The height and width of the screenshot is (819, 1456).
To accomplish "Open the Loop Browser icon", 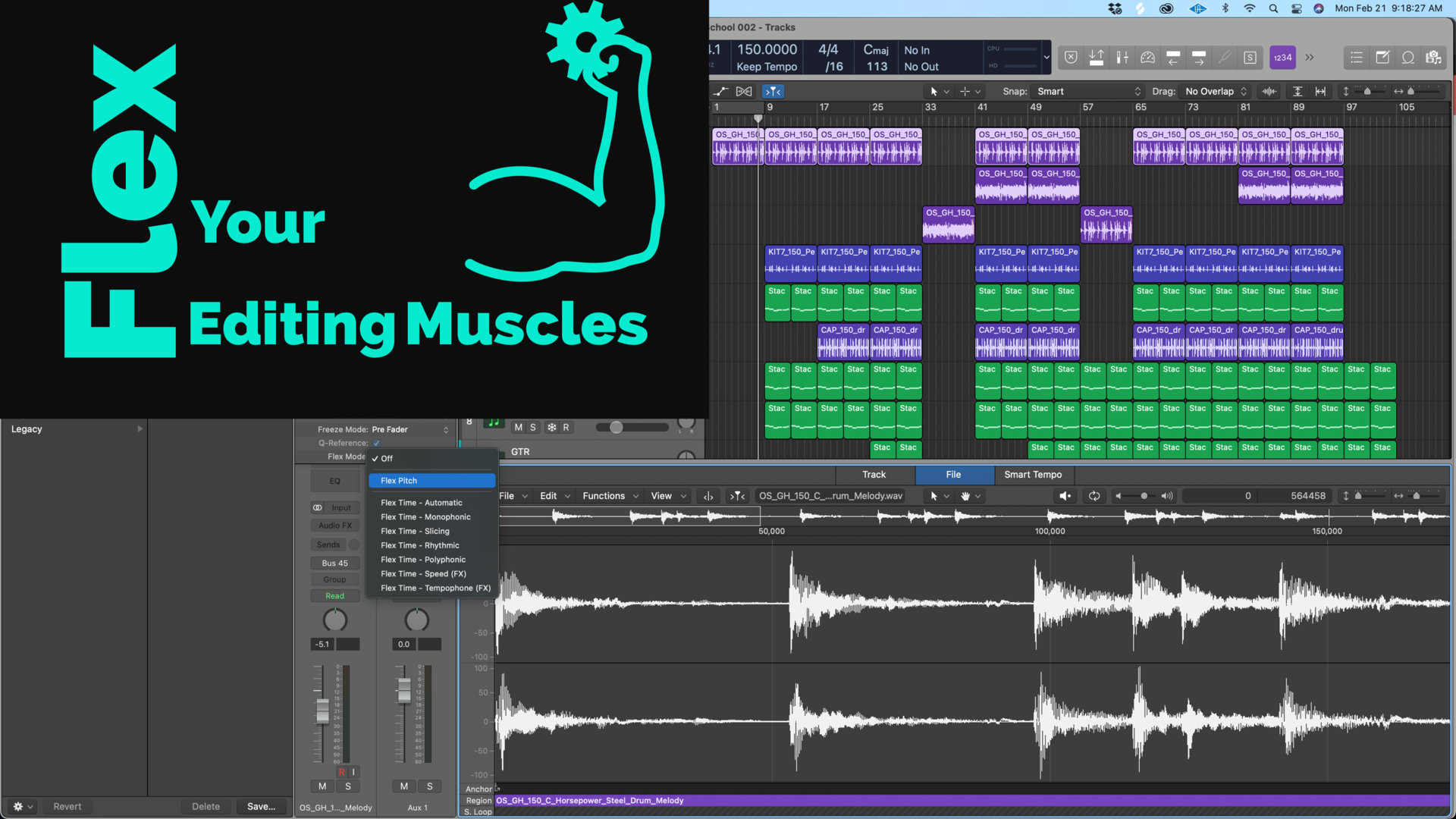I will (x=1408, y=58).
